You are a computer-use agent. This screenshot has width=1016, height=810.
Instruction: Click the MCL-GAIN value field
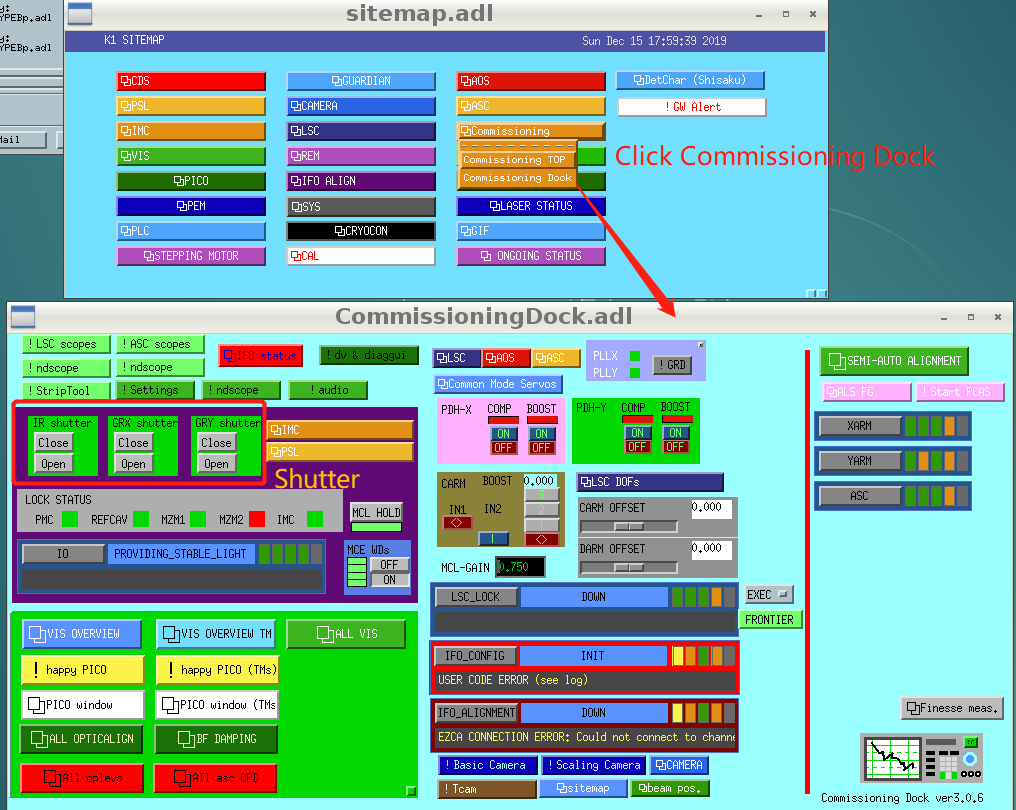pyautogui.click(x=520, y=567)
